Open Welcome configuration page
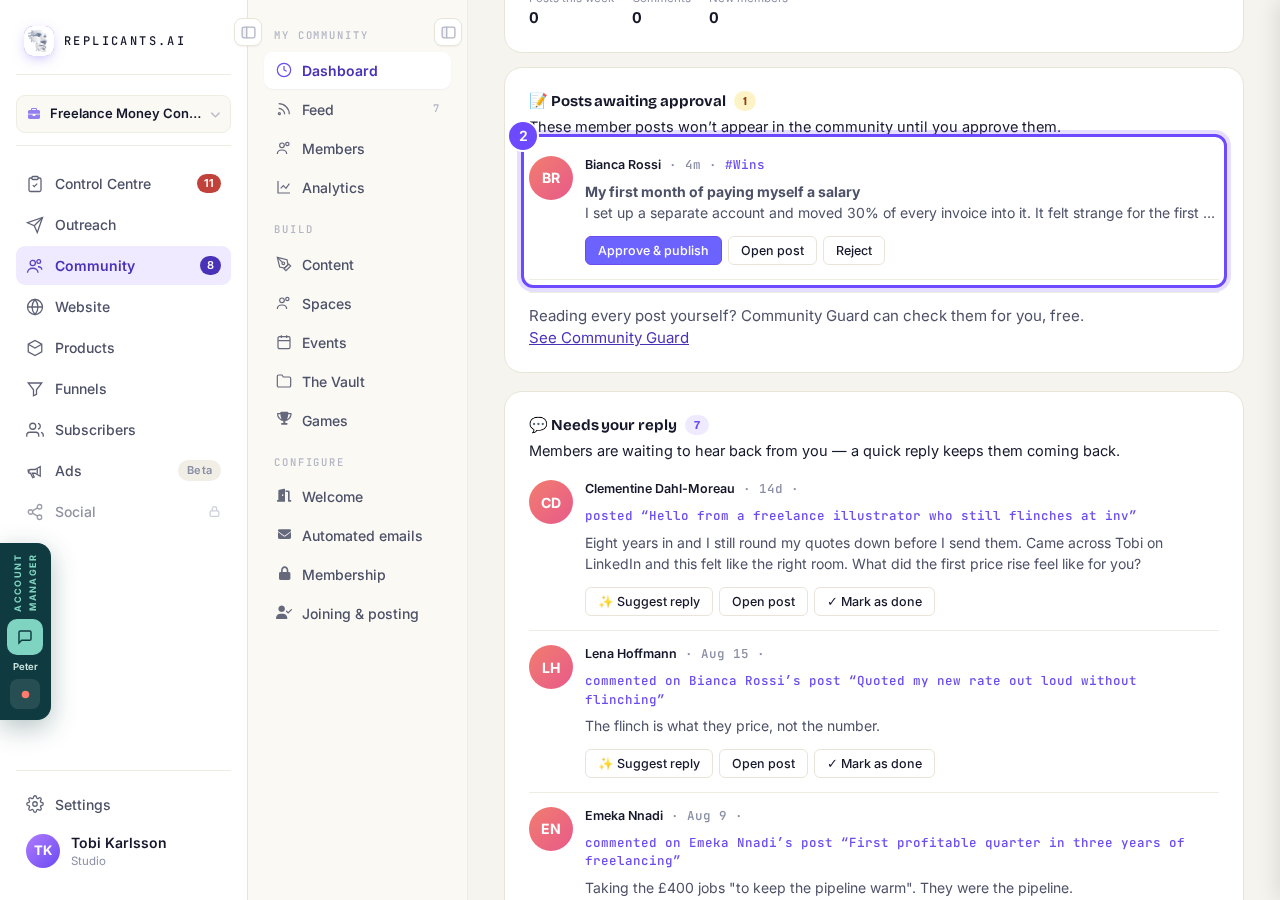The width and height of the screenshot is (1280, 900). click(357, 497)
